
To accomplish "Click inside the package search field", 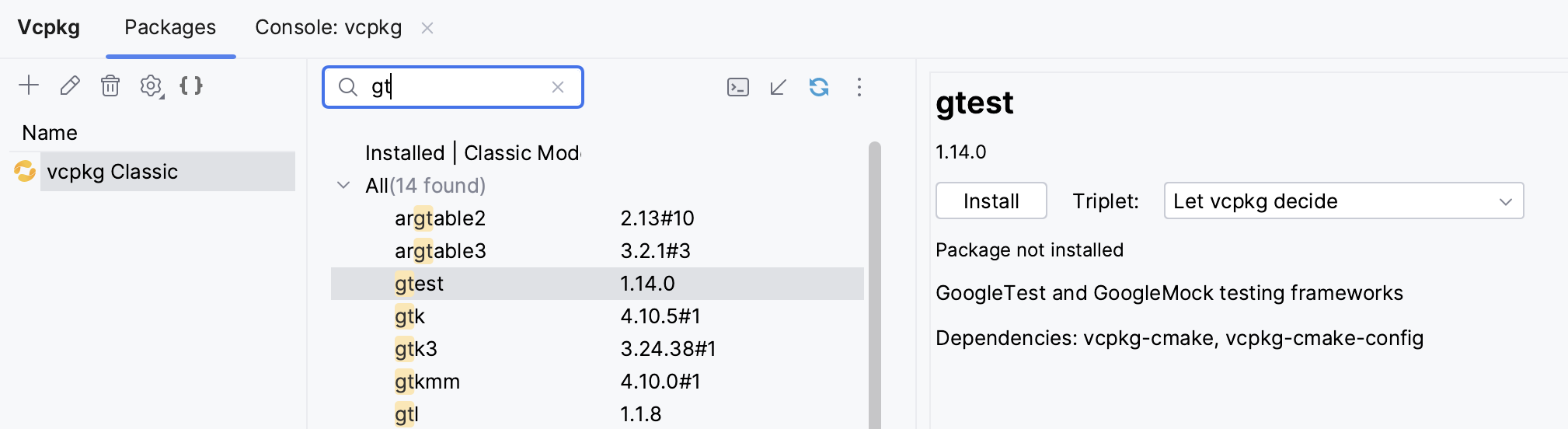I will coord(458,87).
